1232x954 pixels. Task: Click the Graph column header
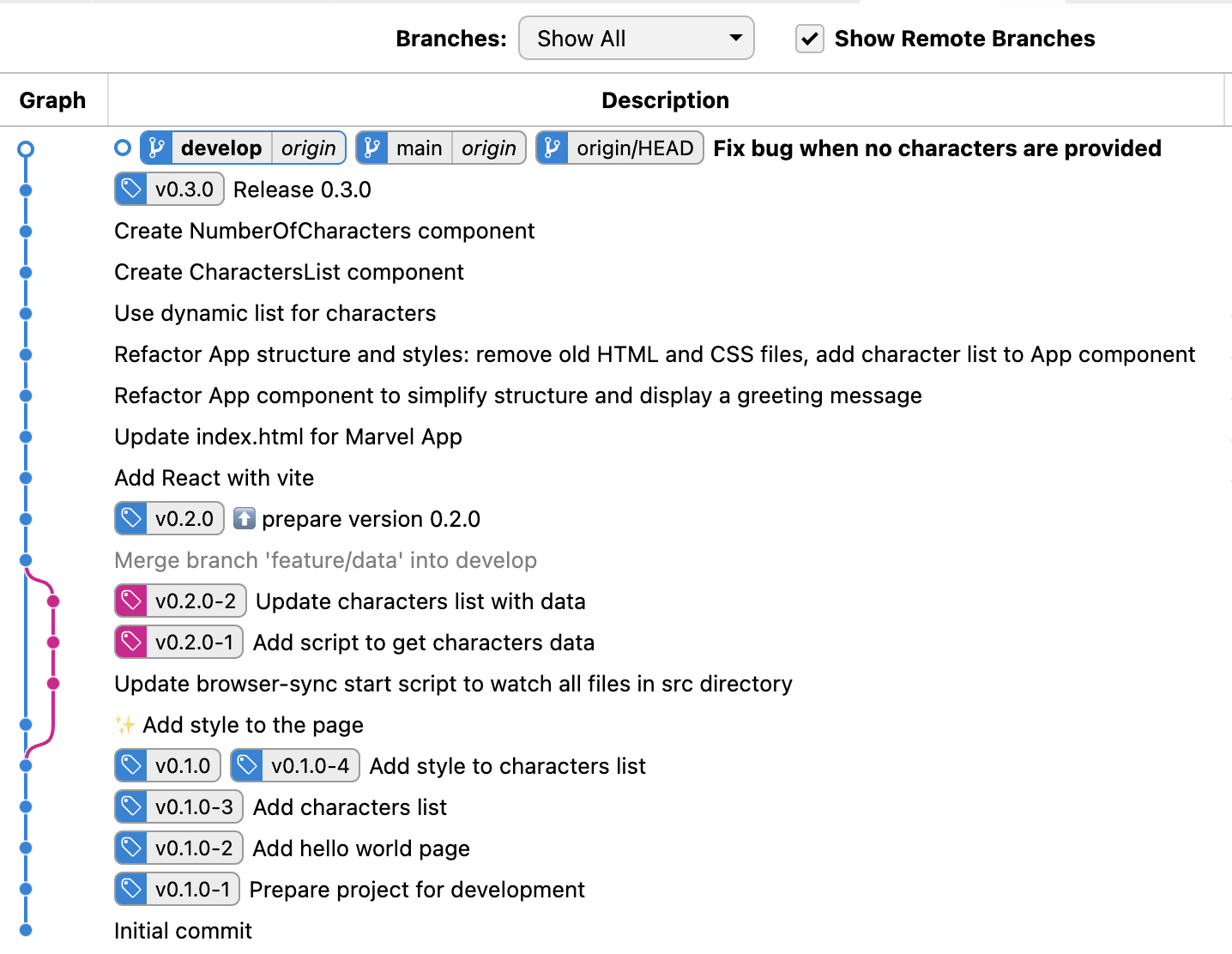tap(52, 100)
